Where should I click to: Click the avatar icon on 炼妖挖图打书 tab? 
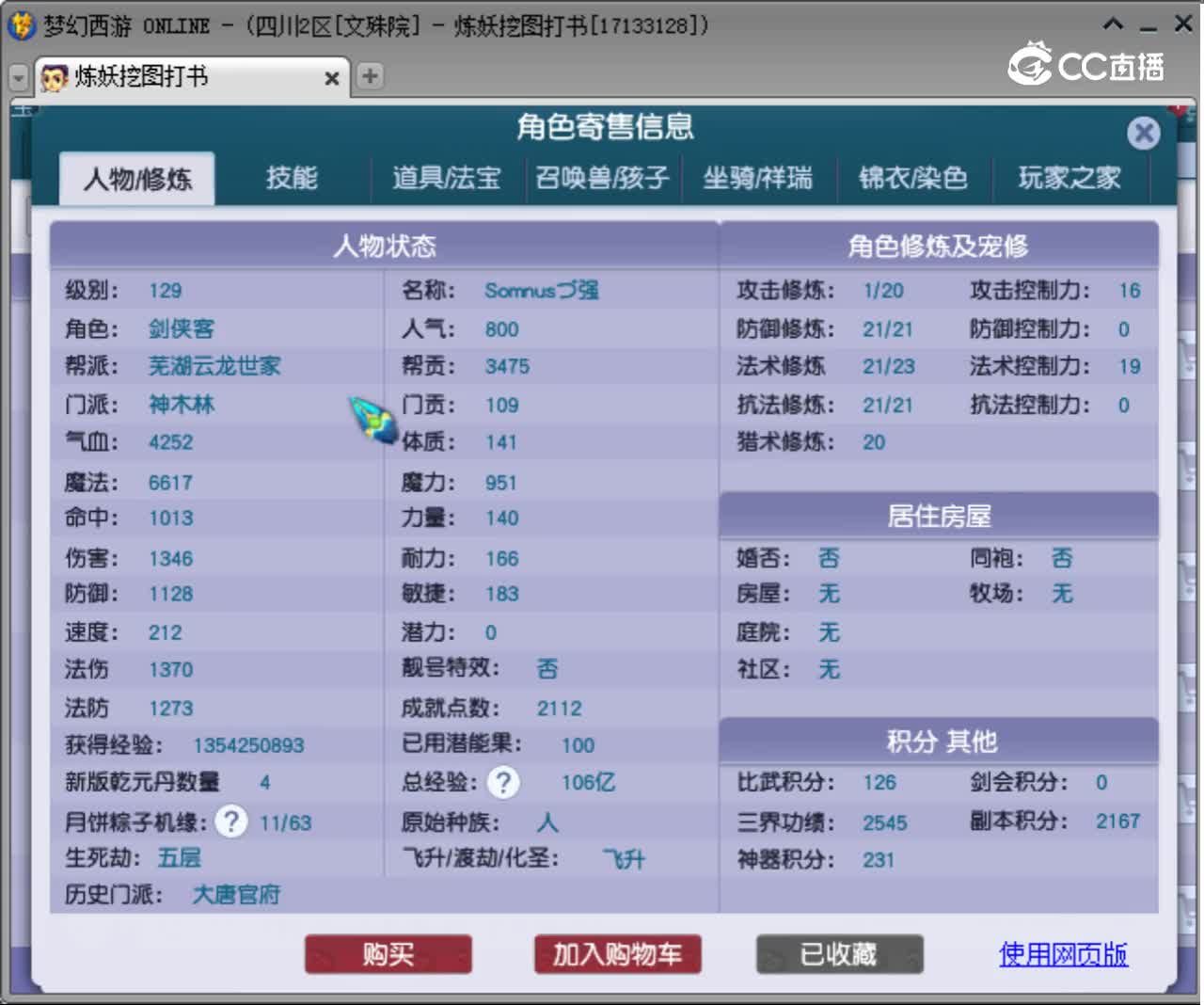click(x=55, y=77)
